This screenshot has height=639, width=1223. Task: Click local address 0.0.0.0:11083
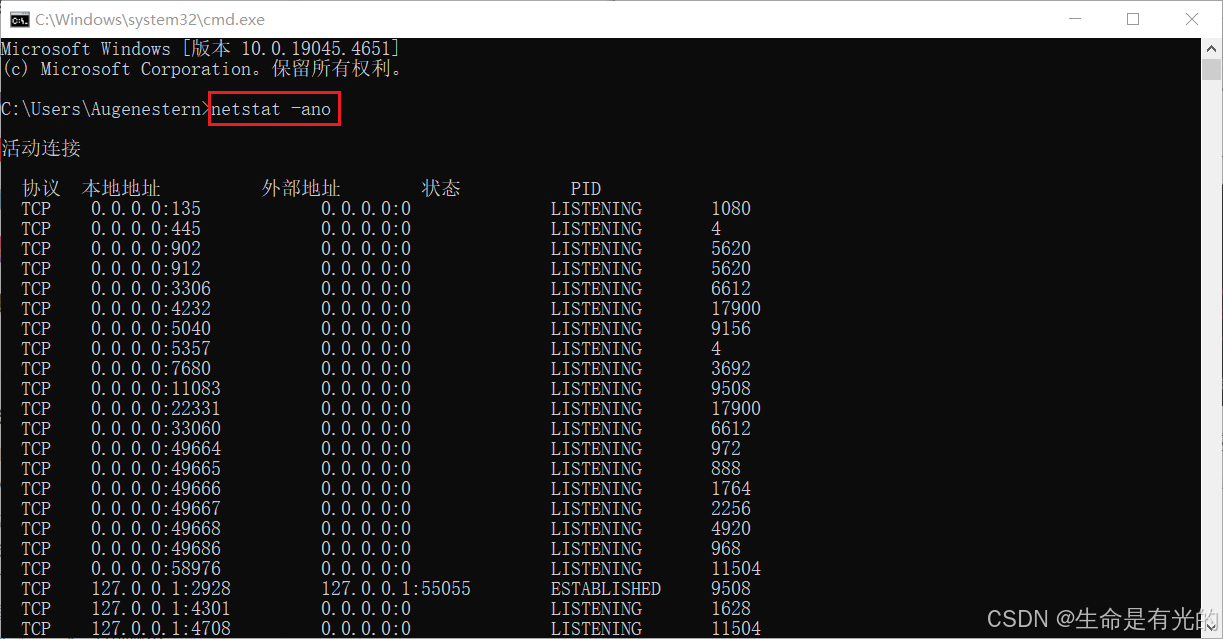click(156, 389)
